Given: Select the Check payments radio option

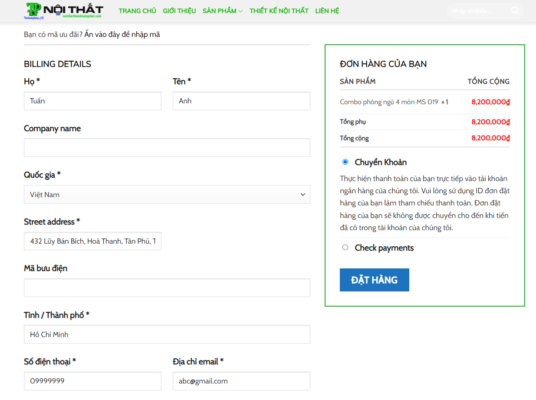Looking at the screenshot, I should [x=345, y=247].
